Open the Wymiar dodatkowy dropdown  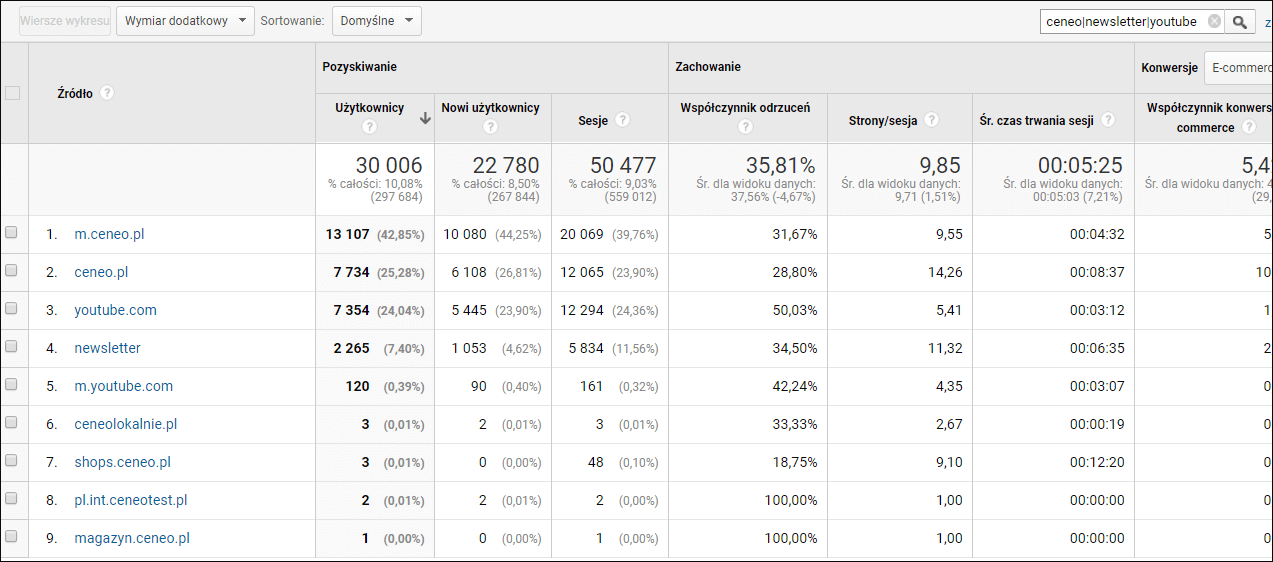pyautogui.click(x=186, y=21)
